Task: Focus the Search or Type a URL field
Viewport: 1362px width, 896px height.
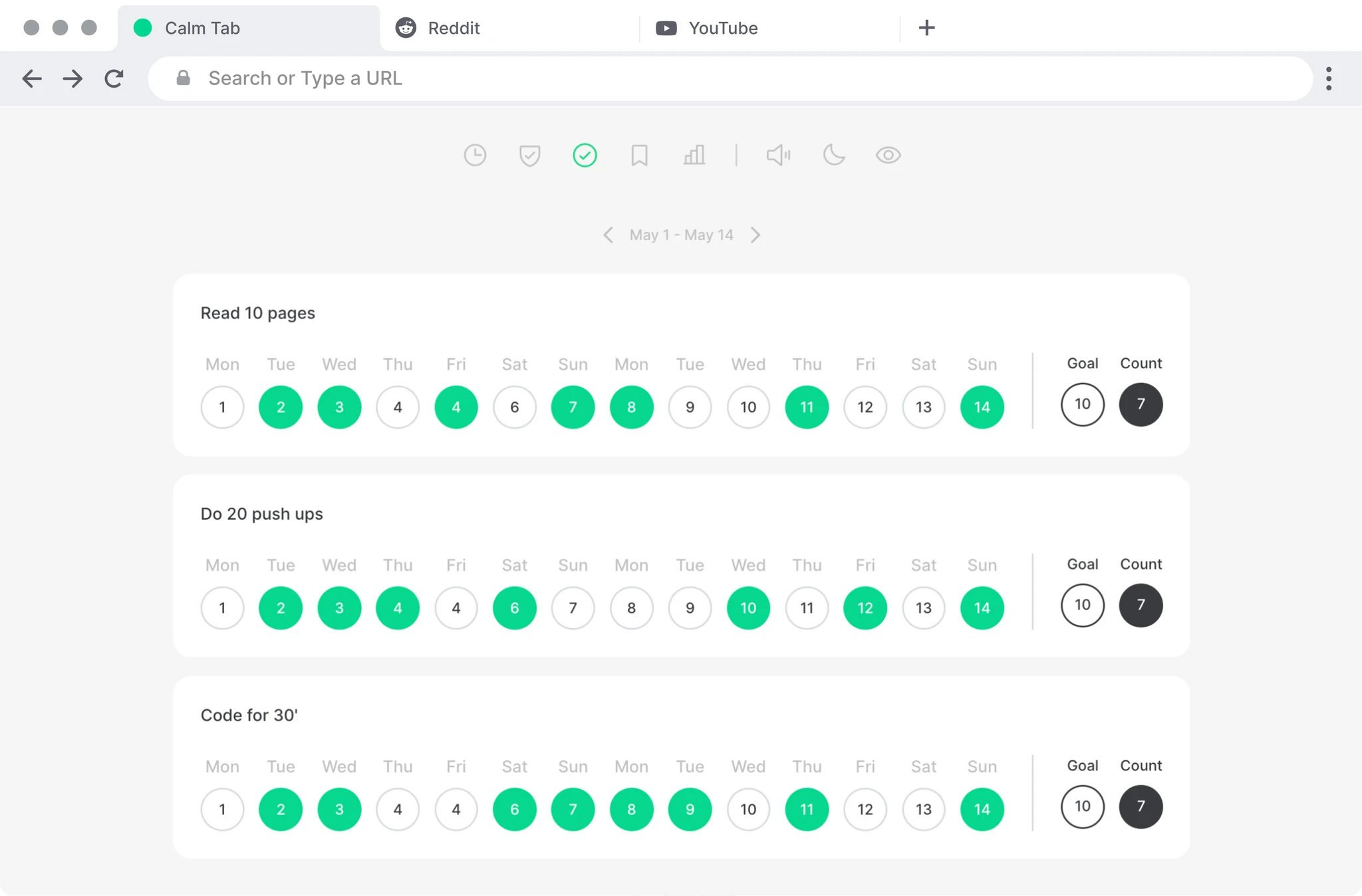Action: click(730, 78)
